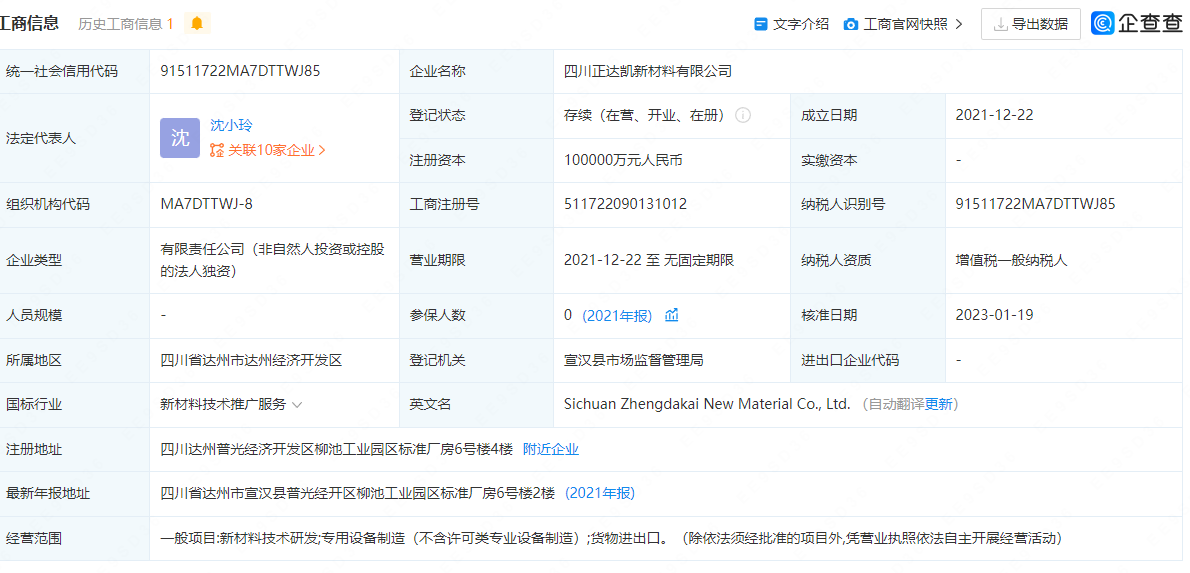Select the 成立日期 value 2021-12-22
This screenshot has height=573, width=1190.
(x=994, y=115)
